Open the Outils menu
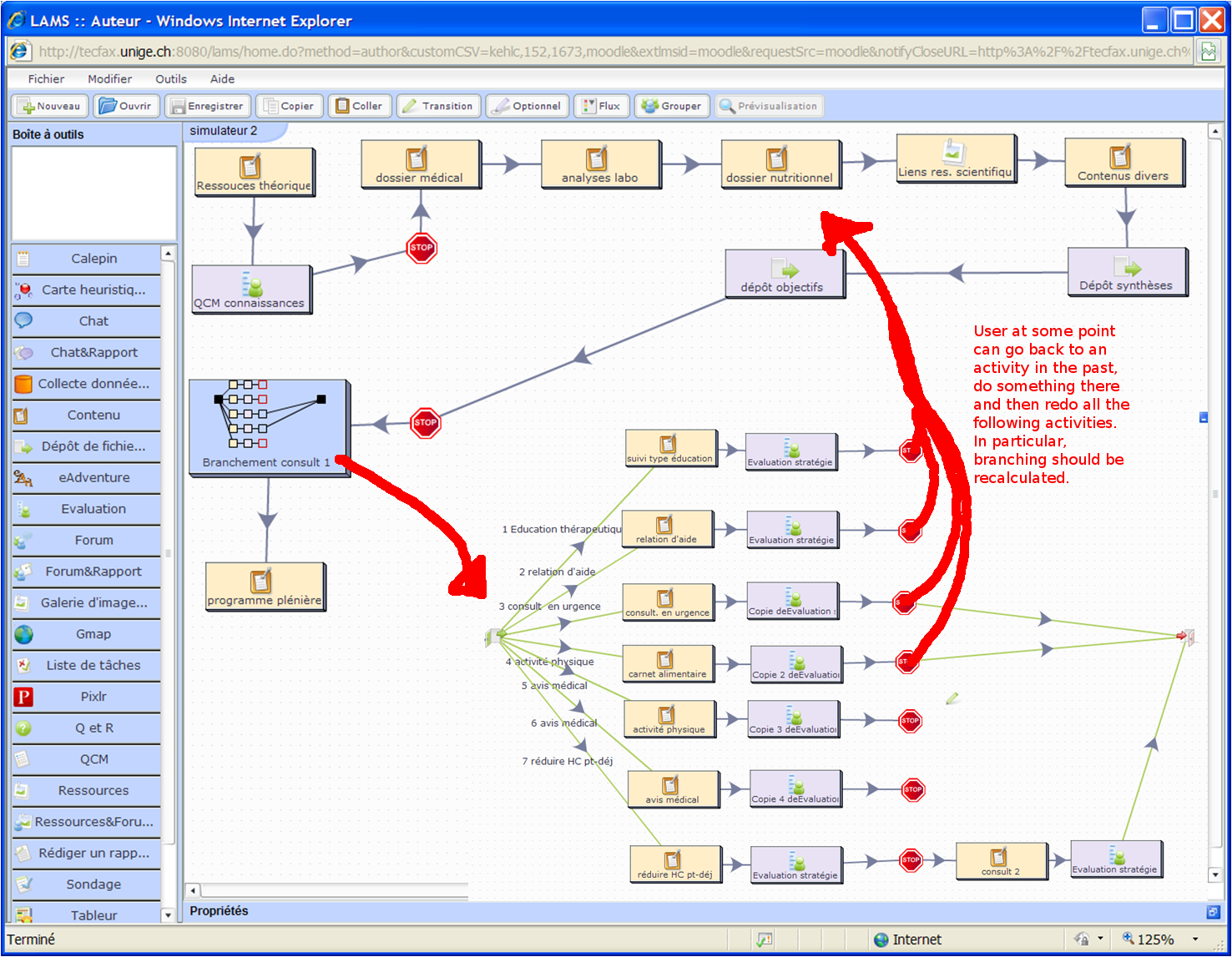The height and width of the screenshot is (957, 1232). coord(170,79)
